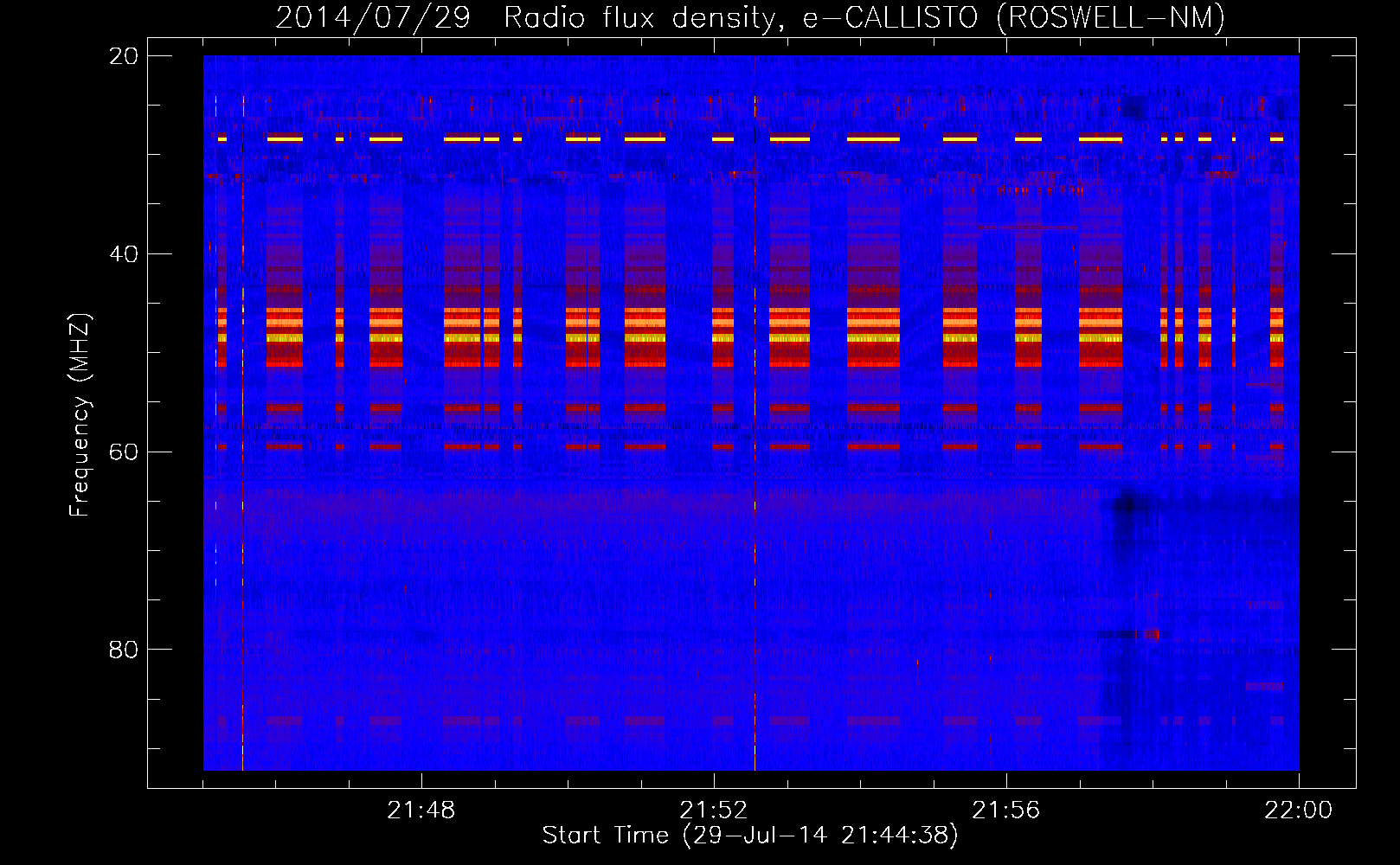This screenshot has height=865, width=1400.
Task: Click the 22:00 time tick label
Action: [1298, 811]
